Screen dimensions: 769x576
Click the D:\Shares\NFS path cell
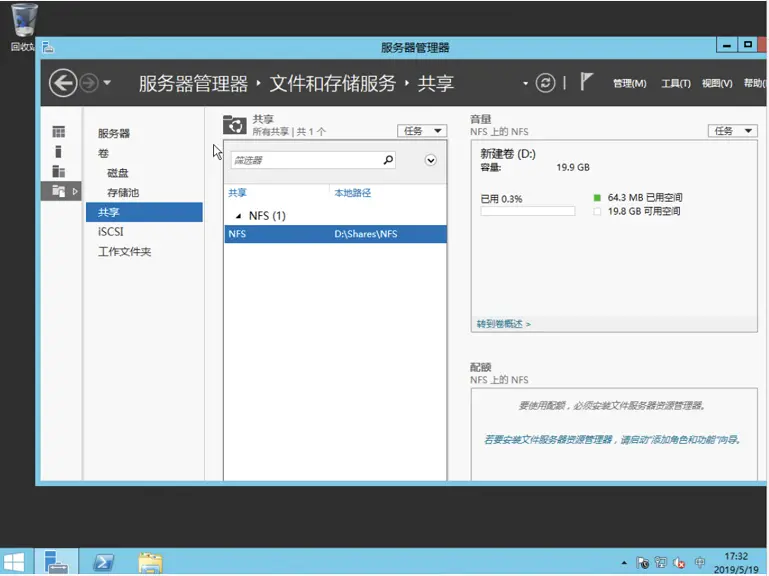[366, 234]
